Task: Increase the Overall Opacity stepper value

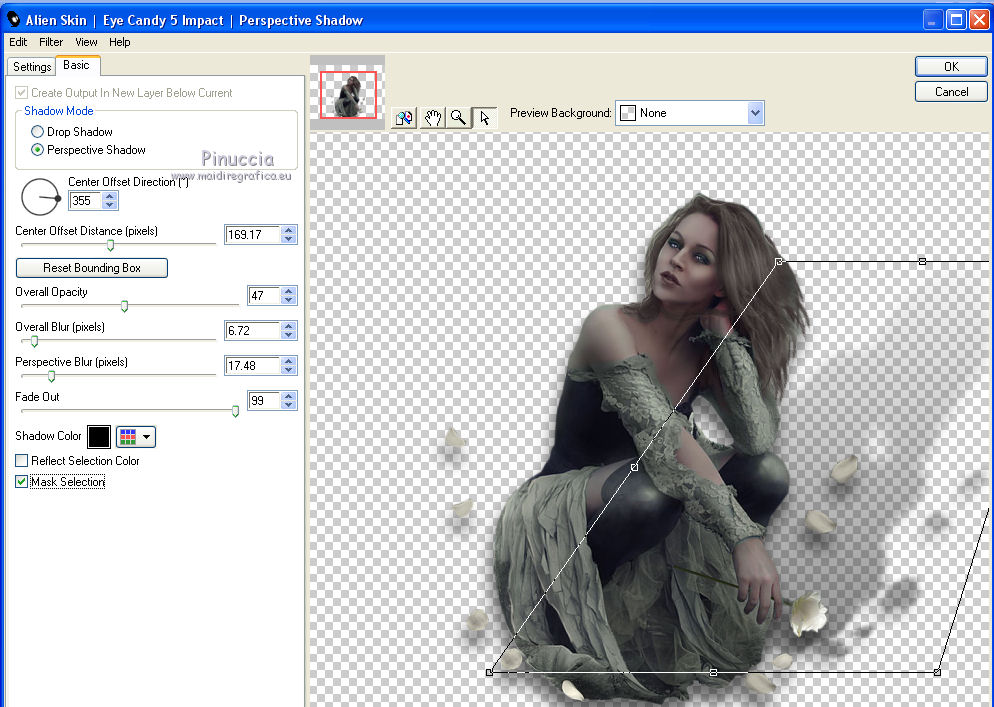Action: point(289,291)
